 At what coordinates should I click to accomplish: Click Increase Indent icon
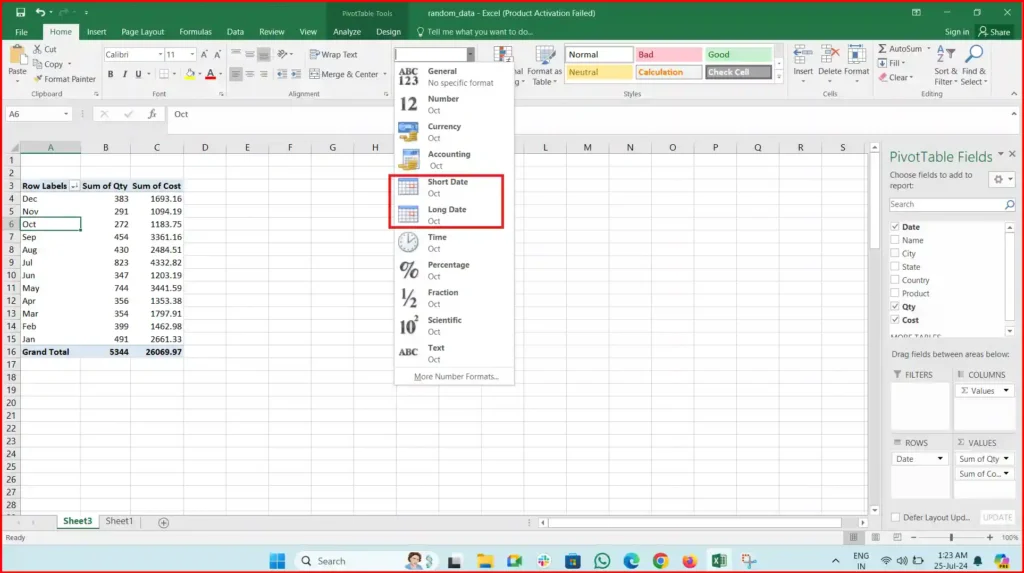point(296,74)
